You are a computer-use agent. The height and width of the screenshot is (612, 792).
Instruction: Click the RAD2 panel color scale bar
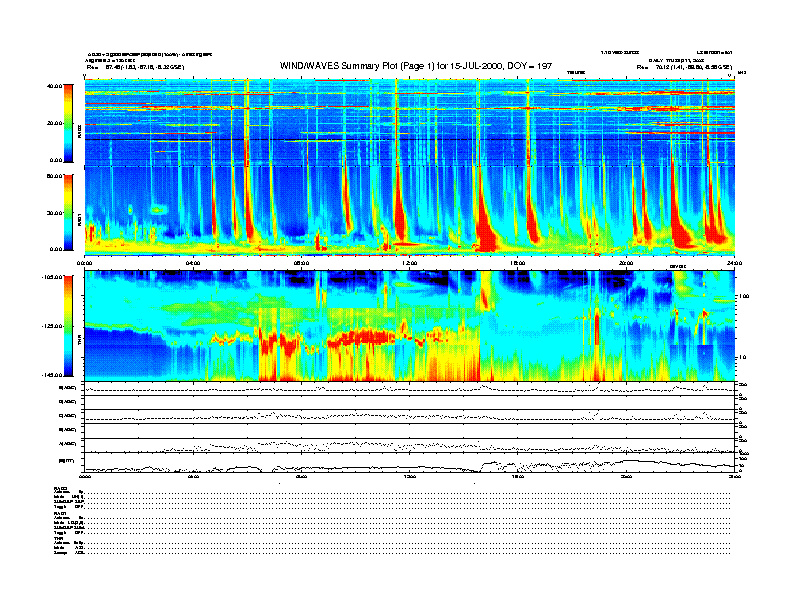point(68,123)
